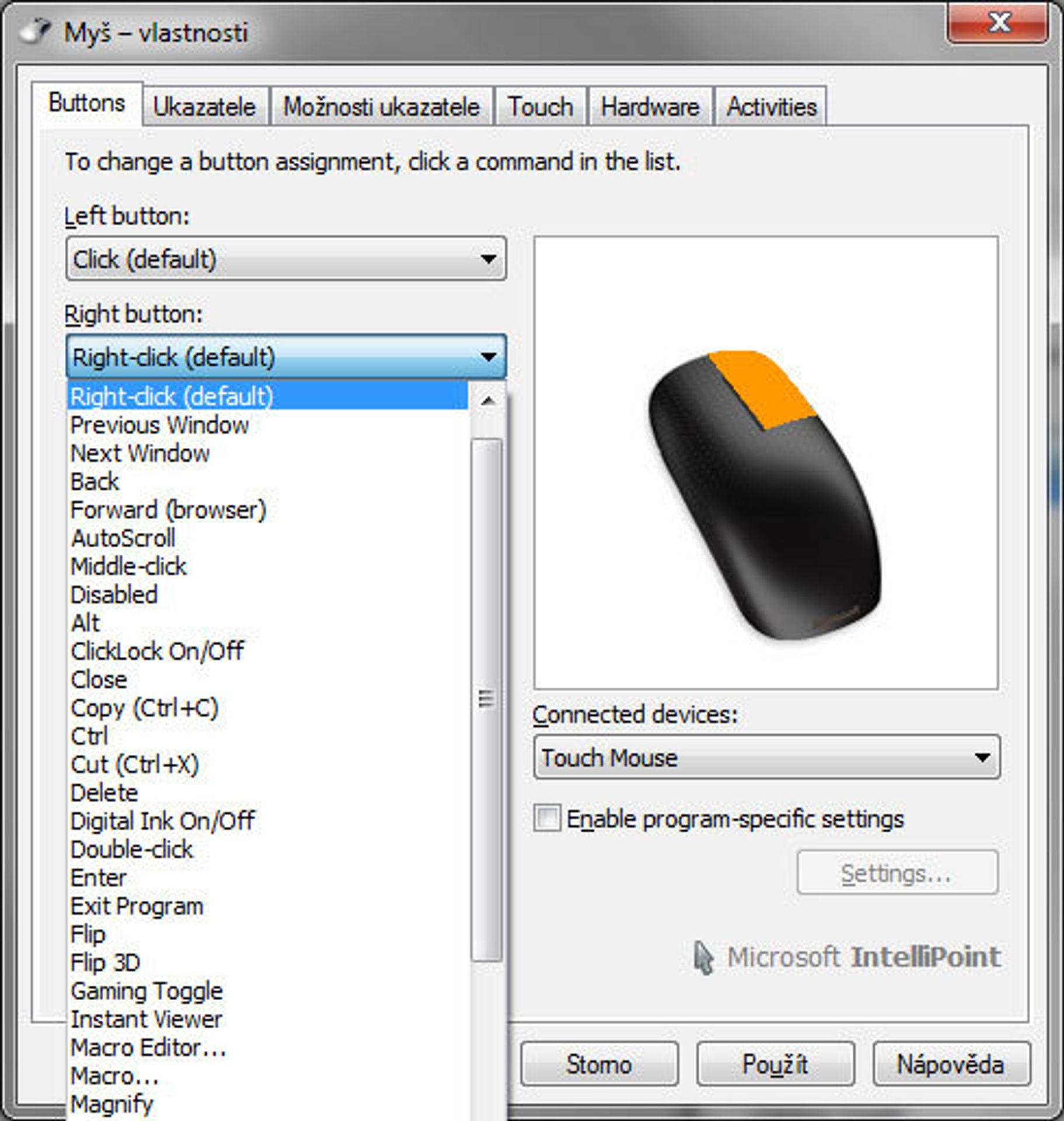1064x1121 pixels.
Task: Select Close in the command list
Action: point(268,680)
